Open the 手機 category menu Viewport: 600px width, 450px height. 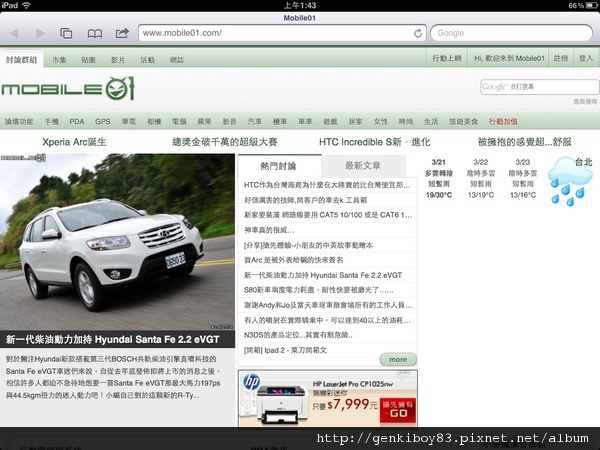tap(51, 122)
